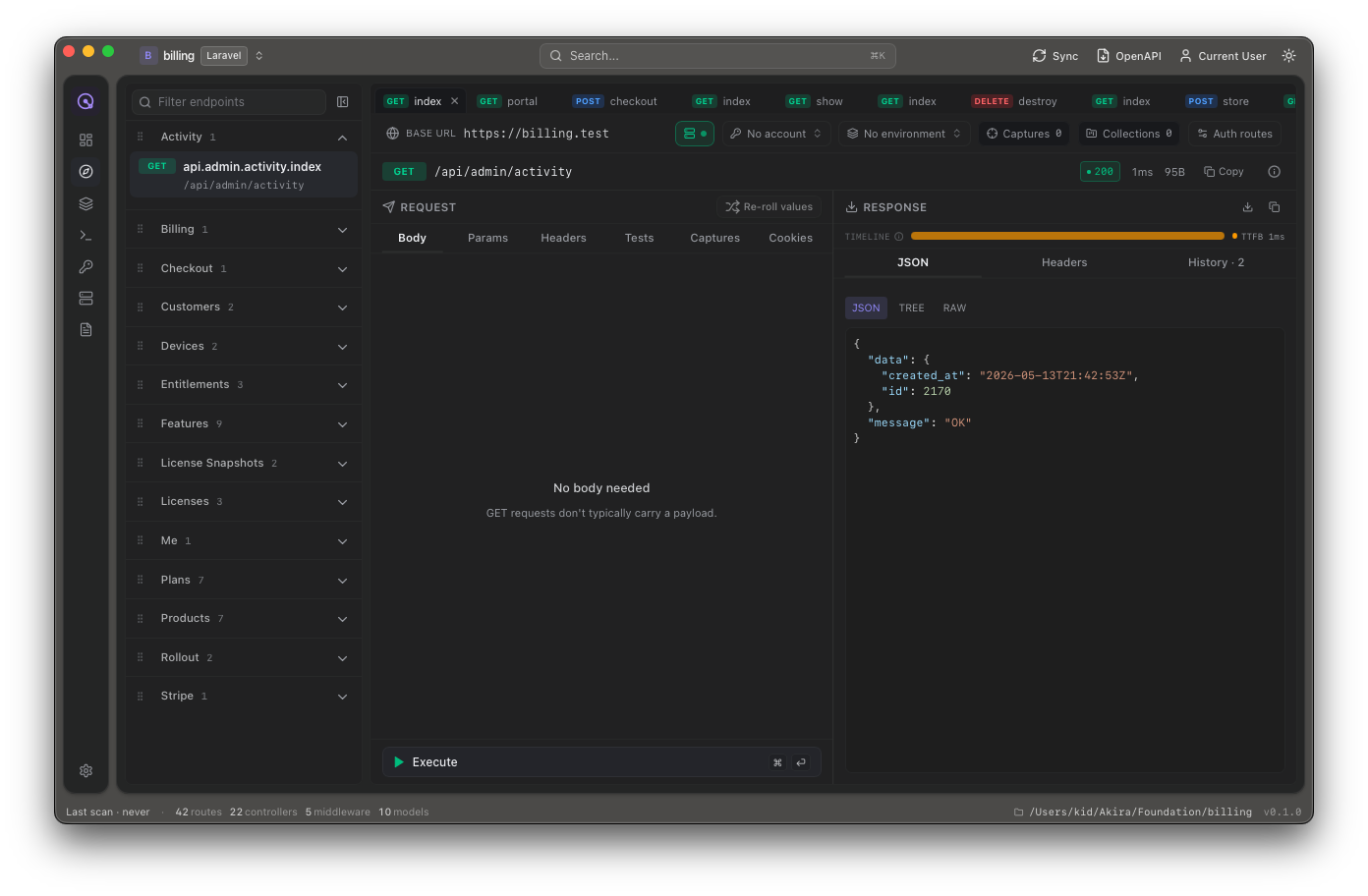Copy response using icon in Response header
Viewport: 1368px width, 896px height.
[1274, 207]
